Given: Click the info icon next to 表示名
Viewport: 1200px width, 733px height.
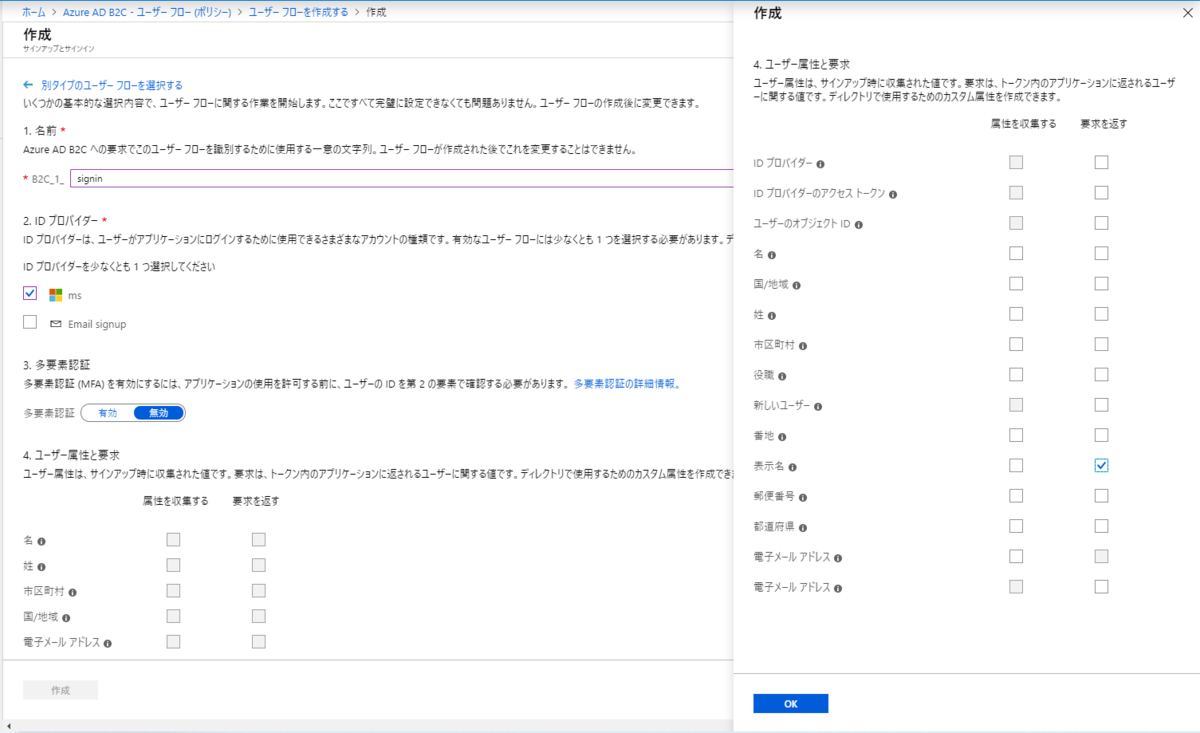Looking at the screenshot, I should tap(791, 465).
